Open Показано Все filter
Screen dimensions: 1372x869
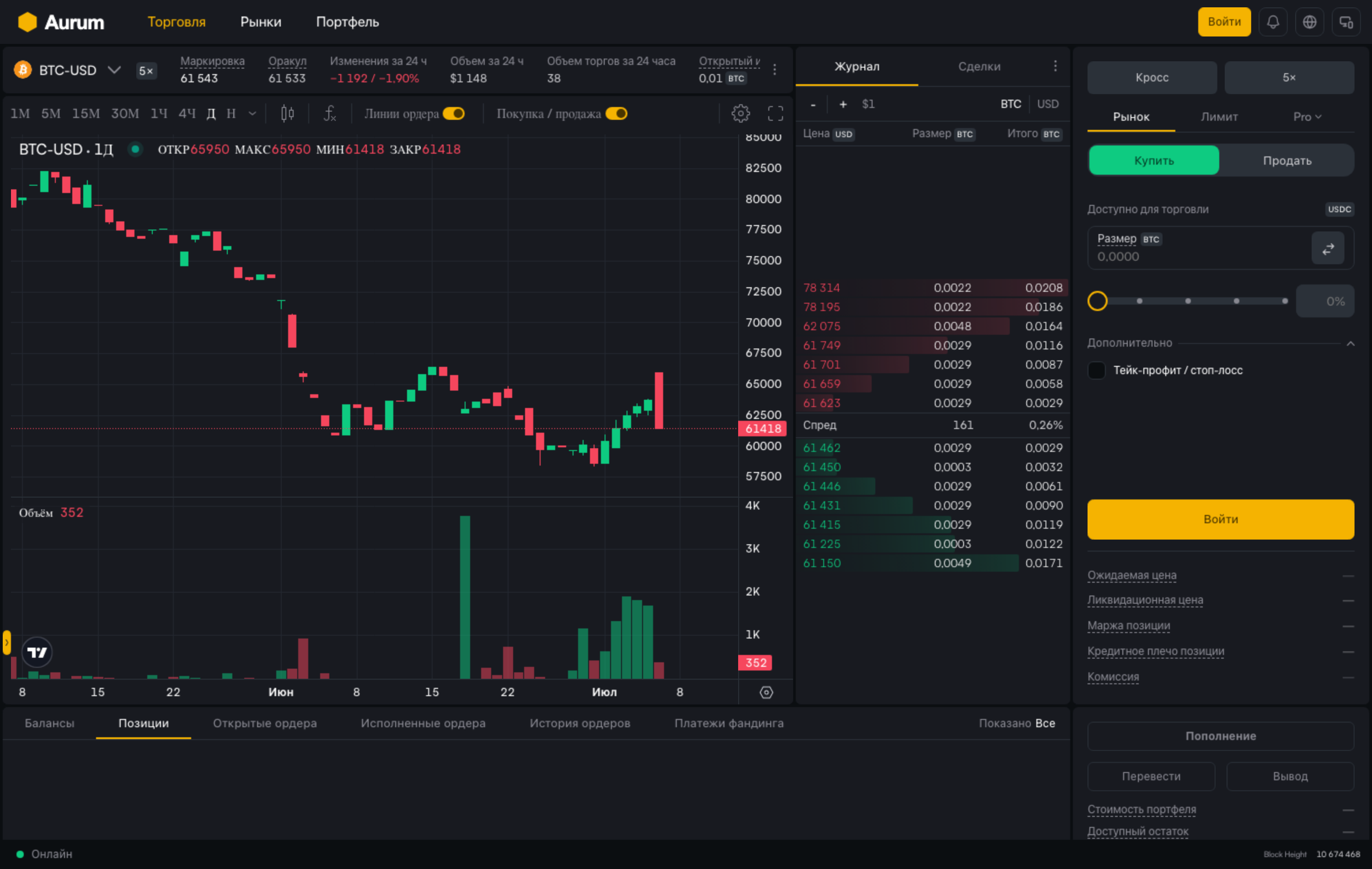[1017, 723]
